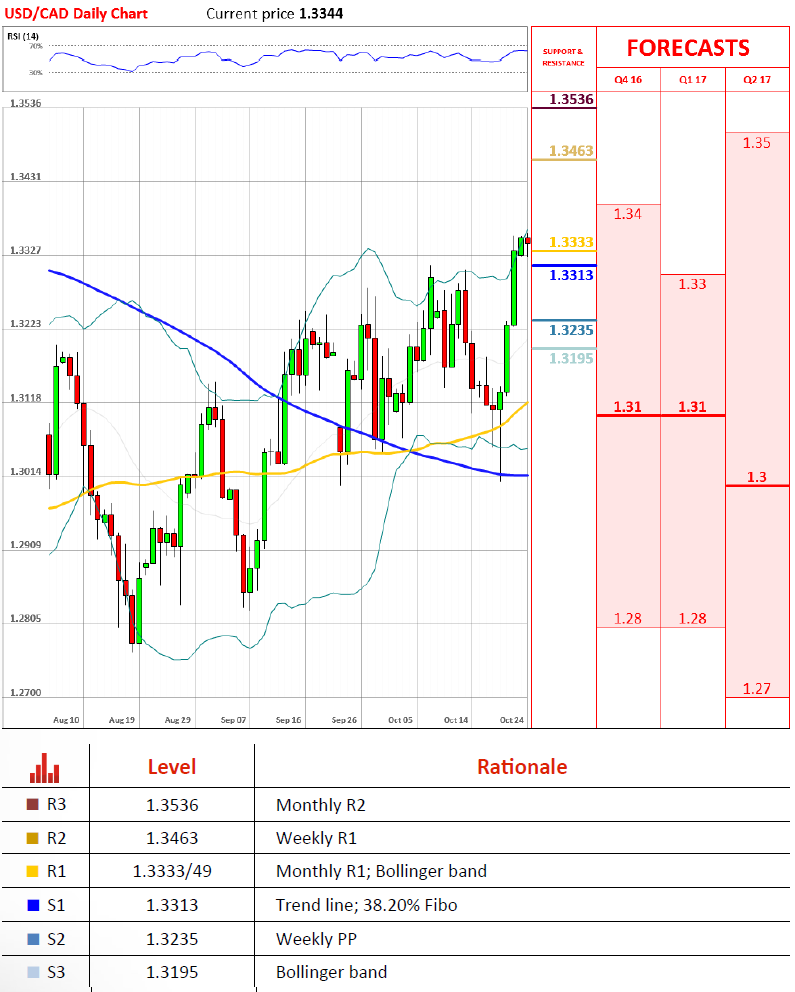Click Monthly R1; Bollinger band rationale

coord(381,871)
